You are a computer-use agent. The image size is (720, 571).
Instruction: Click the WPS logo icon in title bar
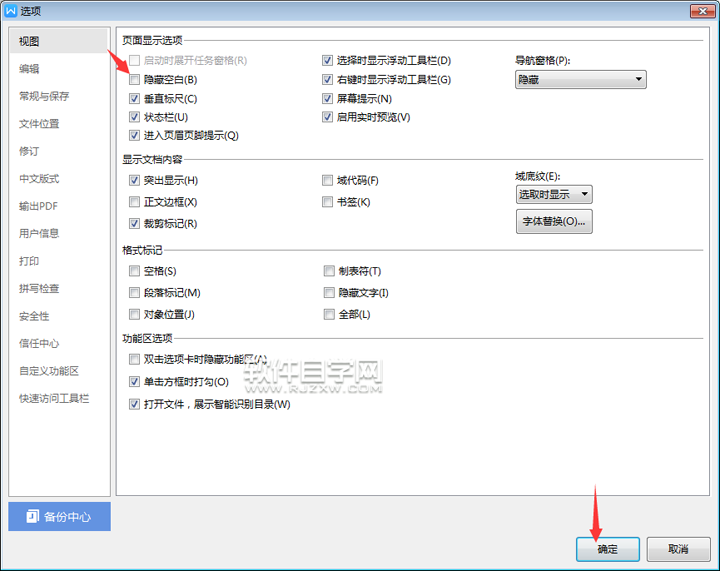pos(11,11)
